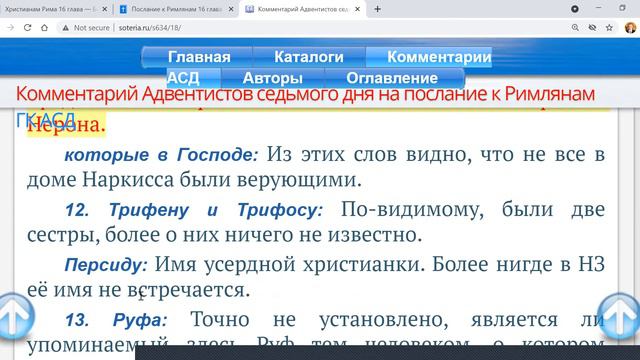Click the left scroll-to-top arrow button
Viewport: 640px width, 360px height.
tap(16, 317)
